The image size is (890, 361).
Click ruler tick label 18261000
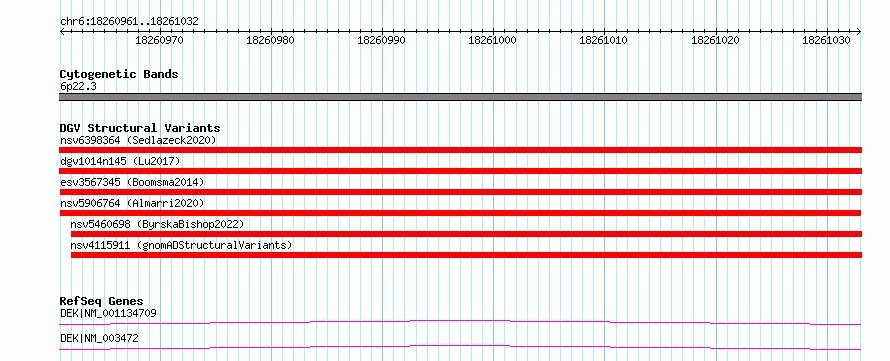click(x=492, y=41)
